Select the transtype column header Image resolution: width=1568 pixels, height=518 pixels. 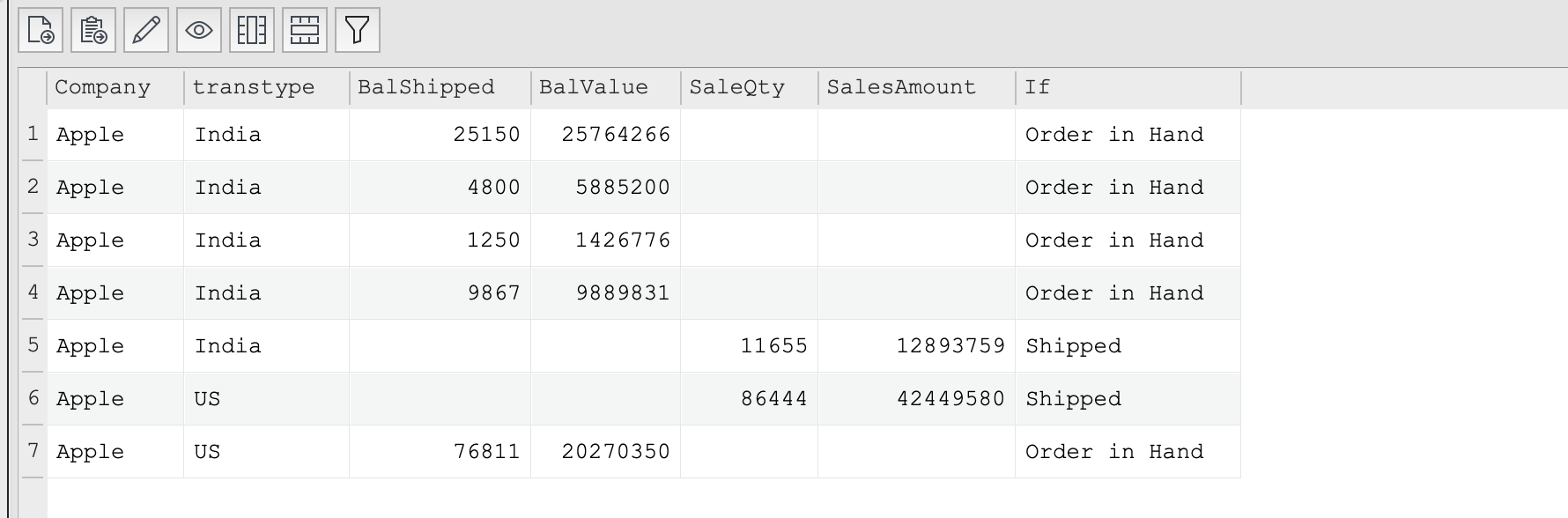tap(267, 87)
